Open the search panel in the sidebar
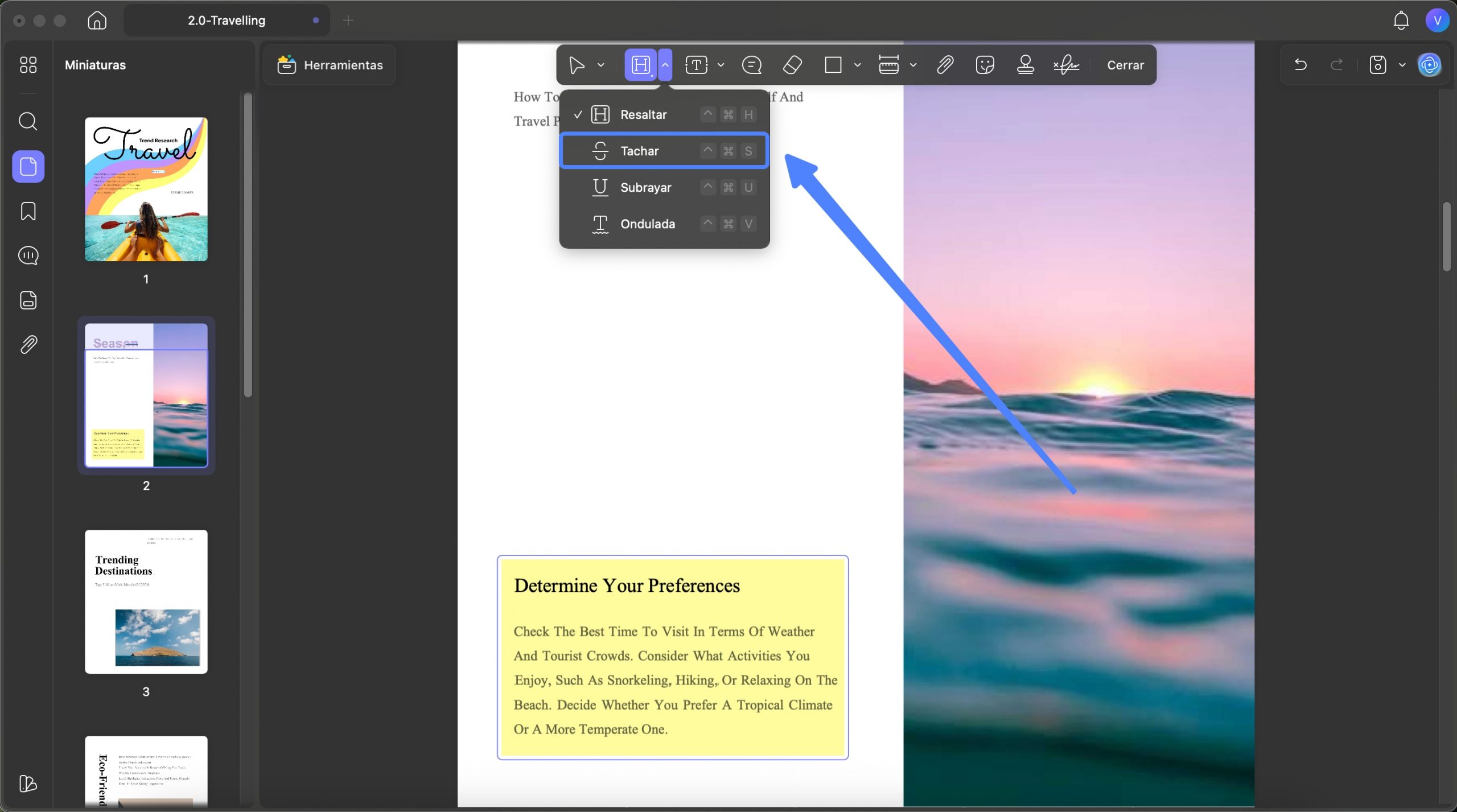This screenshot has height=812, width=1457. tap(28, 121)
